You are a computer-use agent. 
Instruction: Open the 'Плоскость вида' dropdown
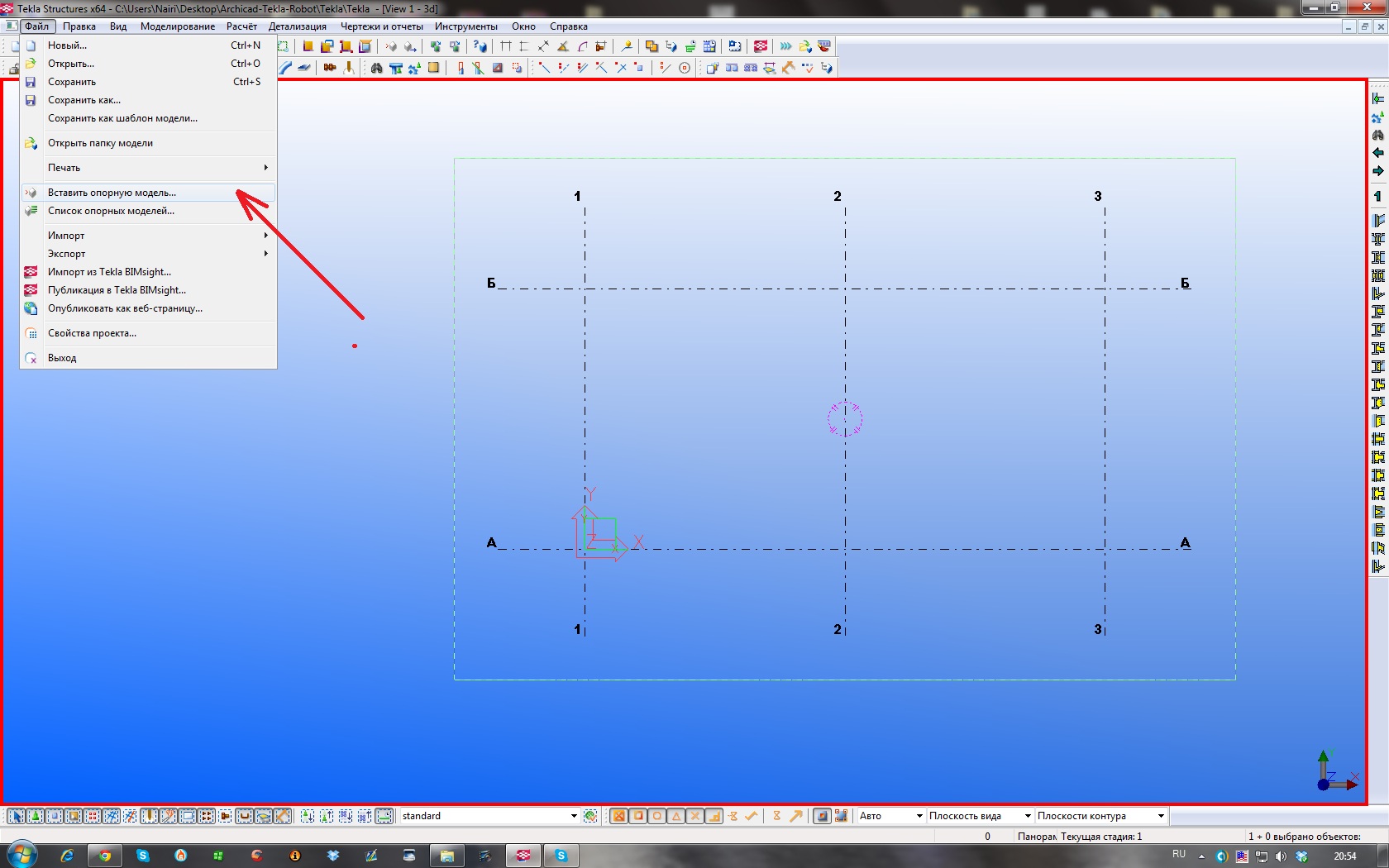[1028, 816]
